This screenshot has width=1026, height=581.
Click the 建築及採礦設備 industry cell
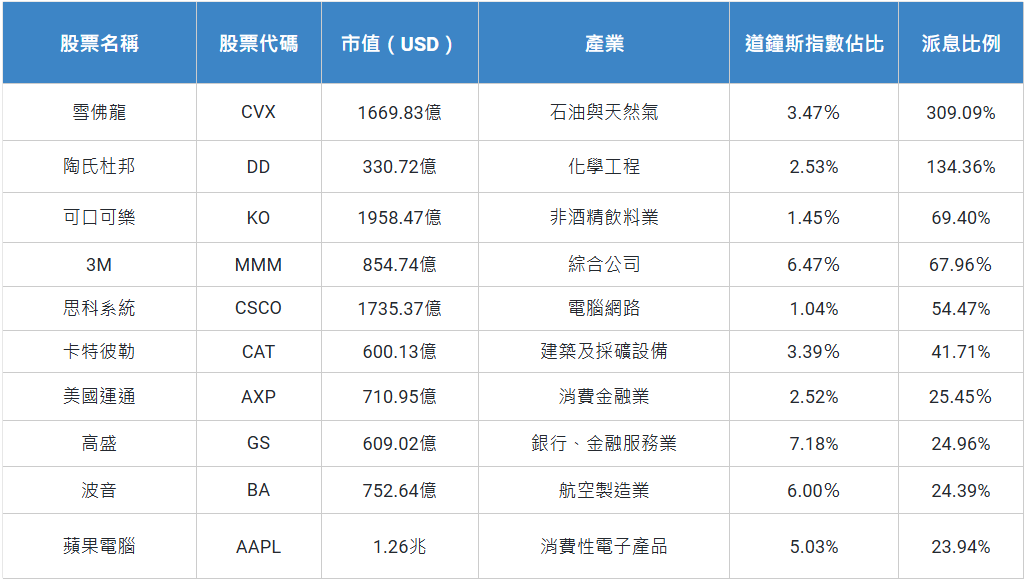click(x=604, y=351)
